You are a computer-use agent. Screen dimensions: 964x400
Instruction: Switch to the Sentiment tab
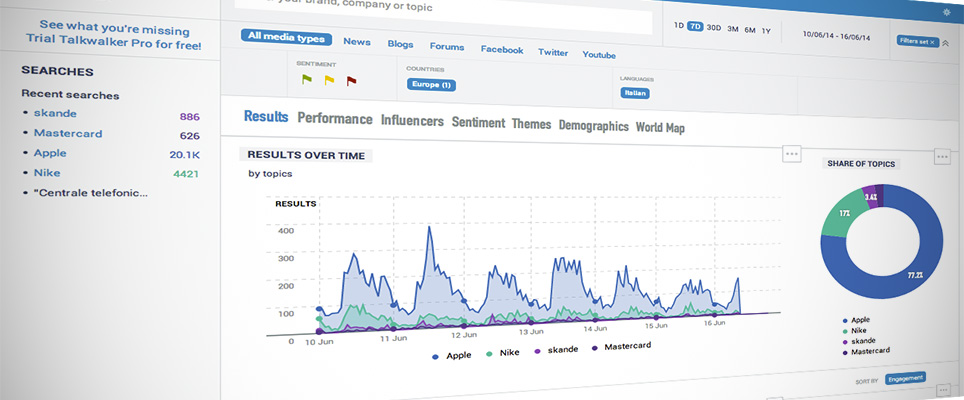[x=478, y=122]
